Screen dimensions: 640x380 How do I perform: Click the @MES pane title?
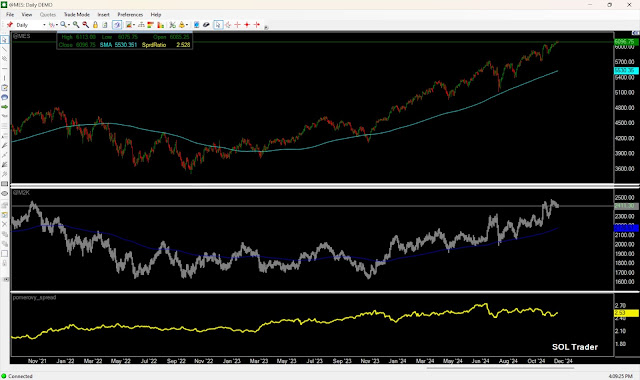pos(22,36)
